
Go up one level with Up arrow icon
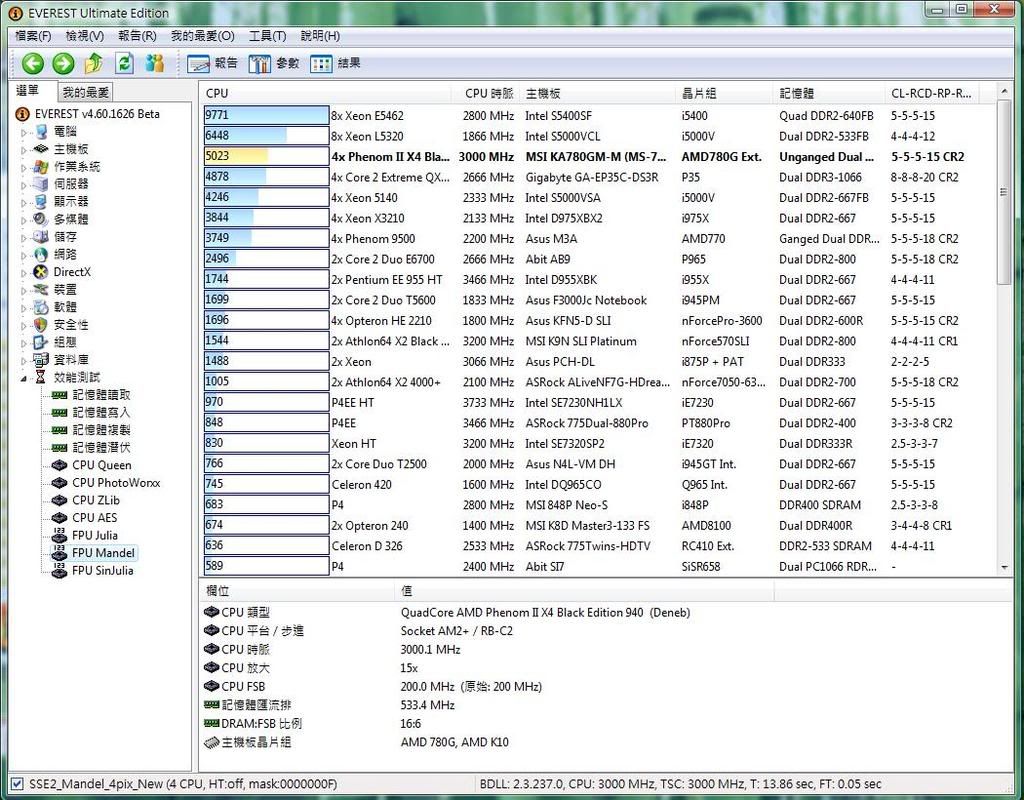[x=94, y=63]
